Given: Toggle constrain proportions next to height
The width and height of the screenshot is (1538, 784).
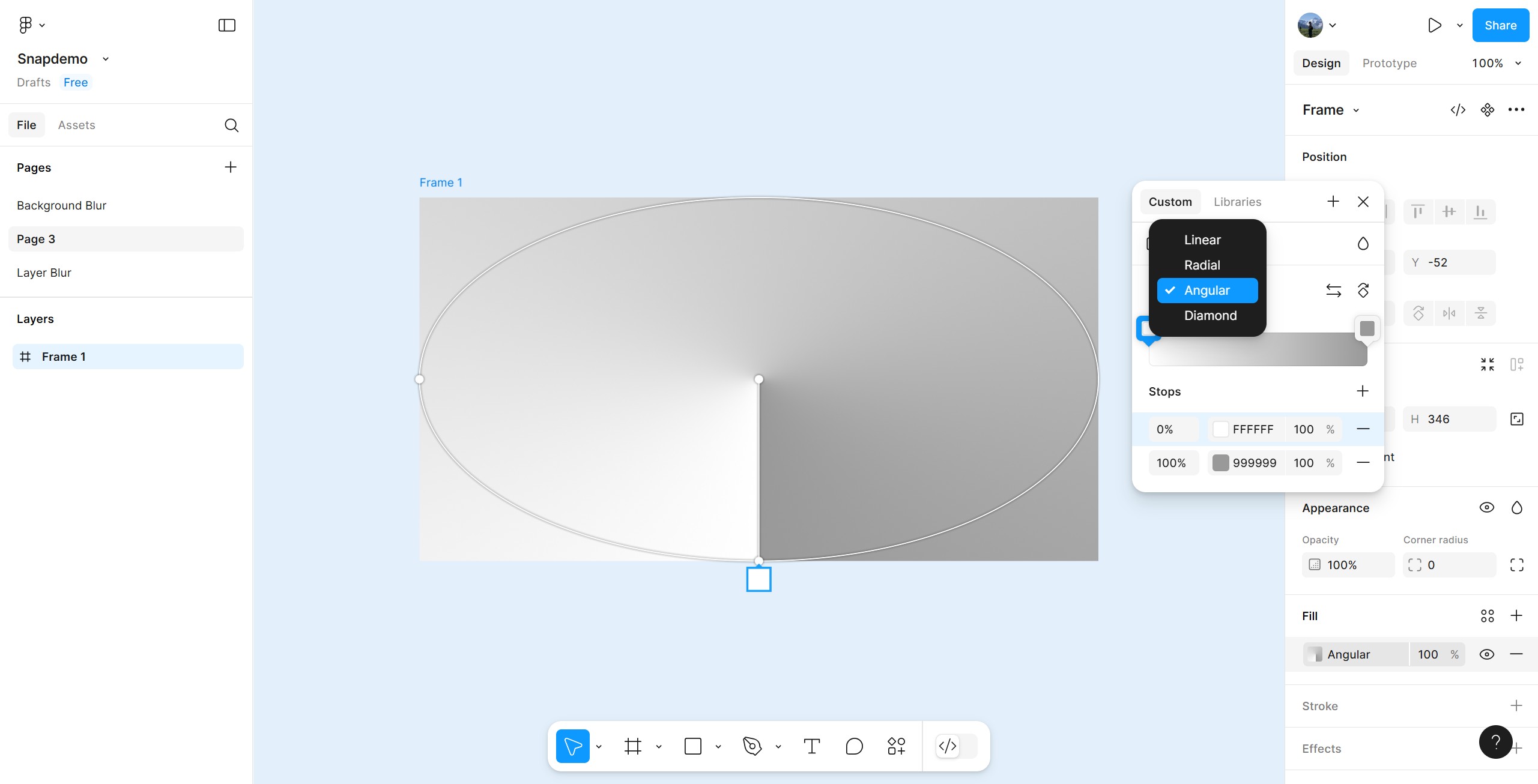Looking at the screenshot, I should [1516, 419].
